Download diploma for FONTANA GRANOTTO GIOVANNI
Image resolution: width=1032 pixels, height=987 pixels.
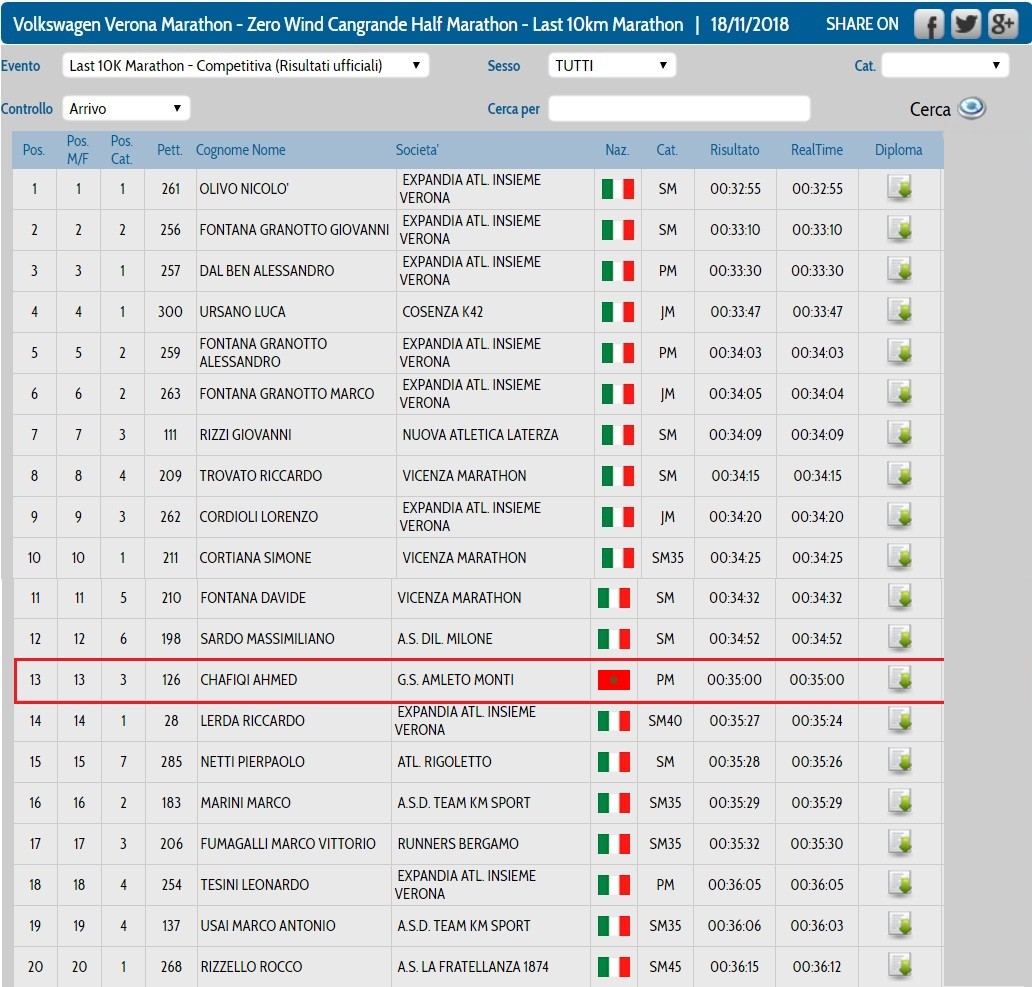point(900,230)
